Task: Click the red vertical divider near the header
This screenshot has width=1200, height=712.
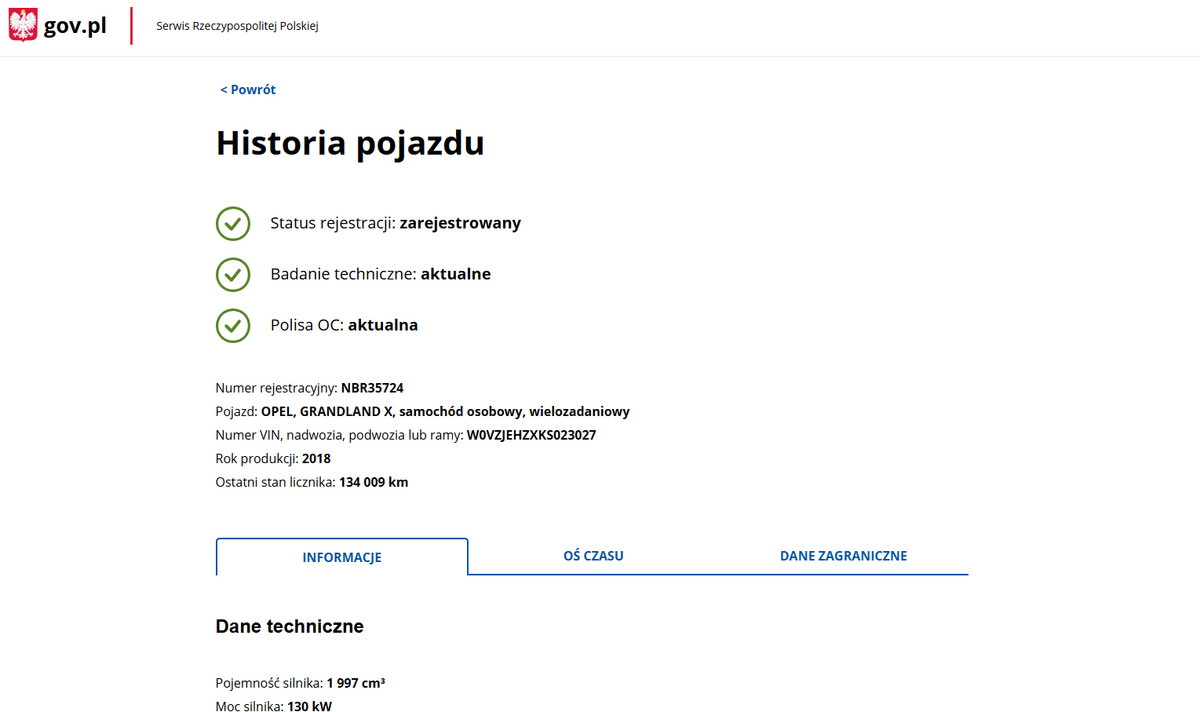Action: click(x=131, y=26)
